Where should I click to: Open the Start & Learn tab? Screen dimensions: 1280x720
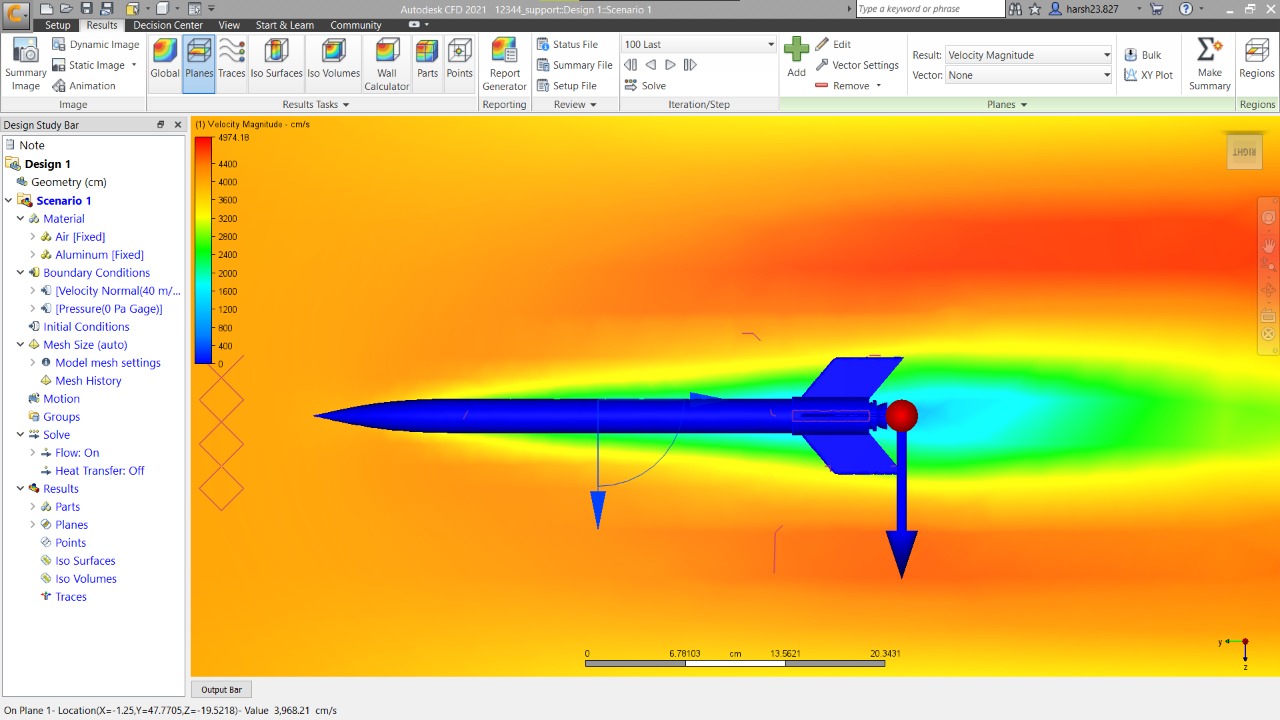tap(284, 25)
